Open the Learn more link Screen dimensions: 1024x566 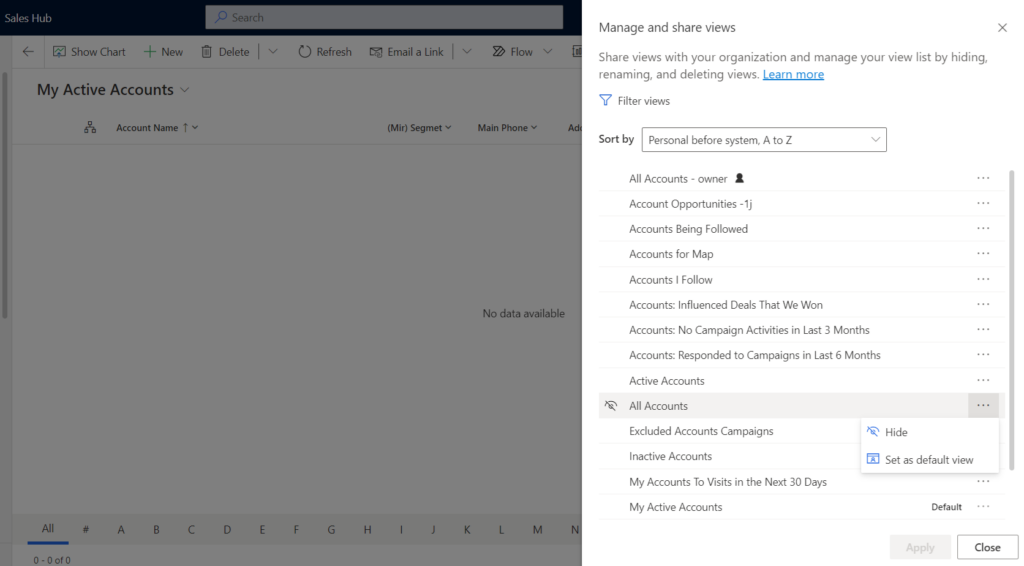pyautogui.click(x=793, y=75)
